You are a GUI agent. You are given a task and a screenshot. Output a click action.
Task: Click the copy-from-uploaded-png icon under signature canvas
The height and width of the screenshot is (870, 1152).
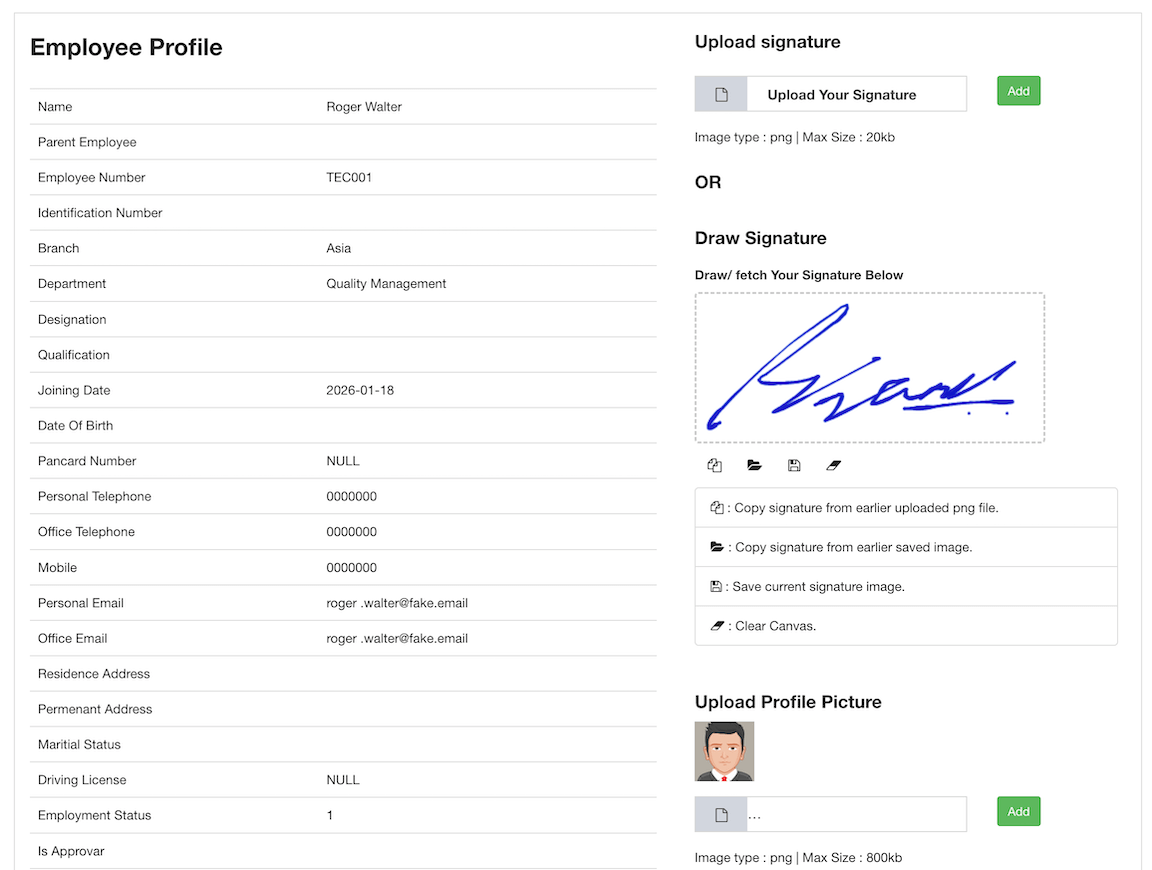coord(714,466)
